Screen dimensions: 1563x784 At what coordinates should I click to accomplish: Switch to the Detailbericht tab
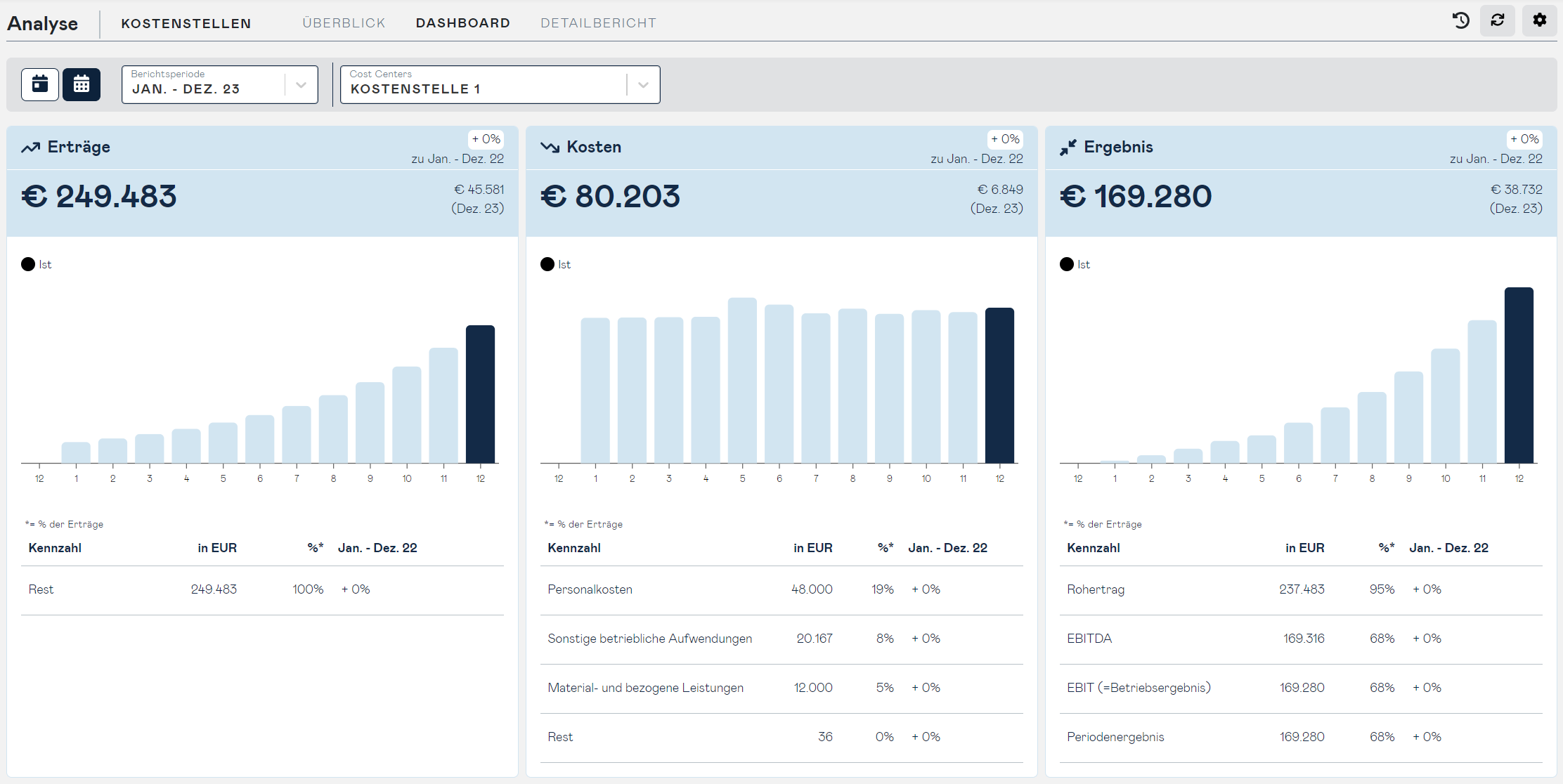[599, 23]
